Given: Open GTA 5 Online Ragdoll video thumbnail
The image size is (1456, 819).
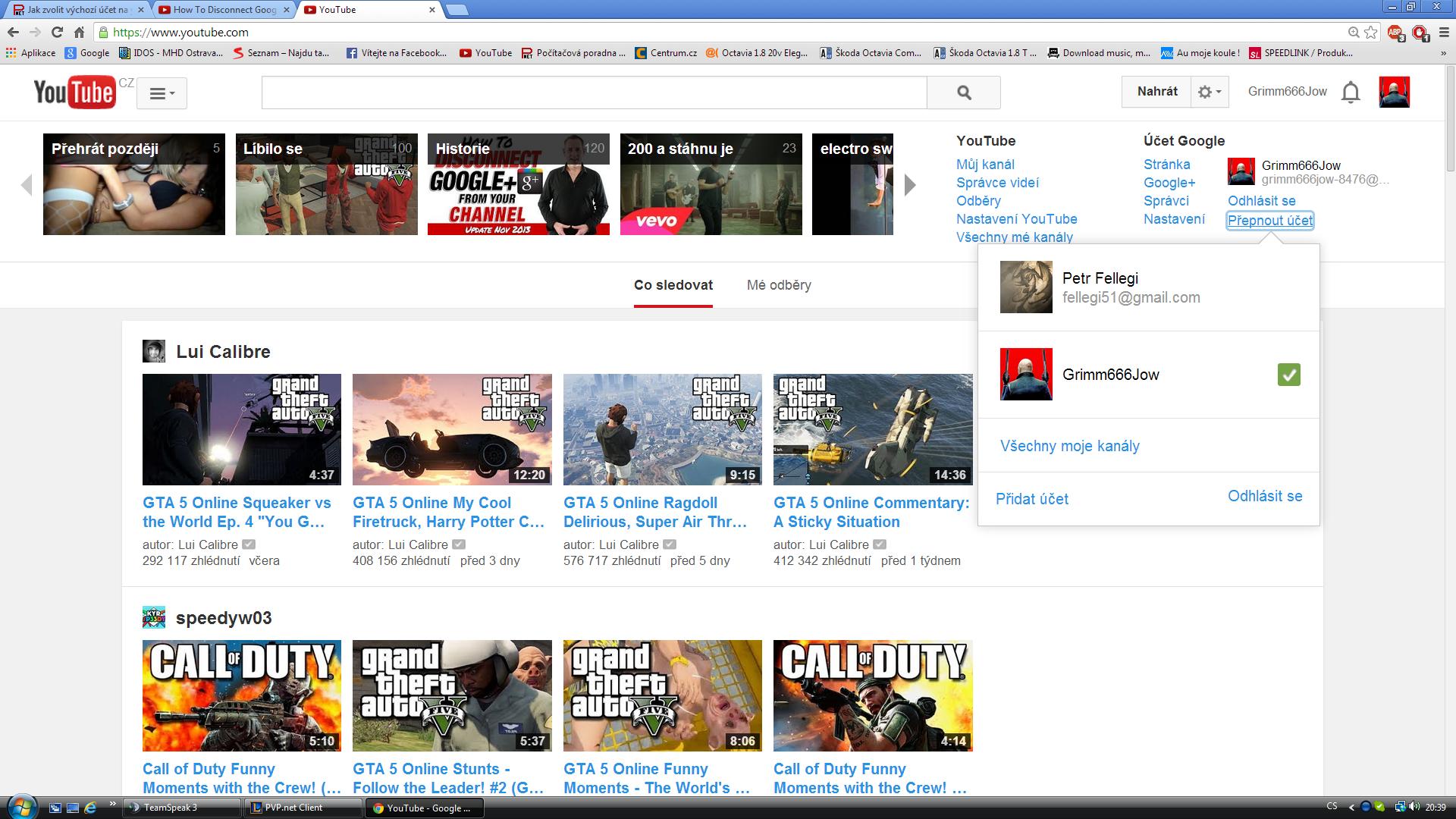Looking at the screenshot, I should 662,429.
